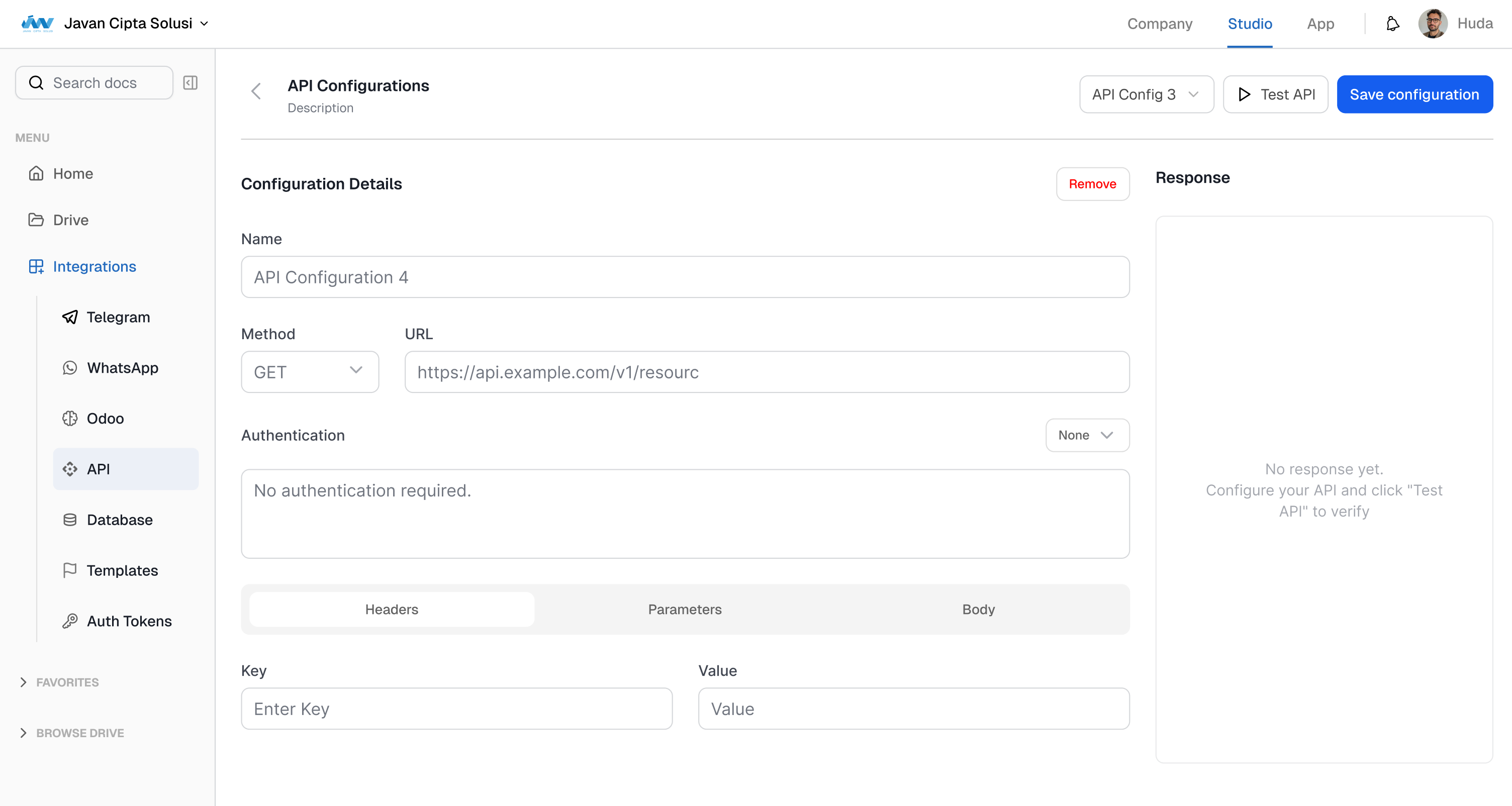Switch to the Parameters tab
This screenshot has height=806, width=1512.
pos(685,610)
